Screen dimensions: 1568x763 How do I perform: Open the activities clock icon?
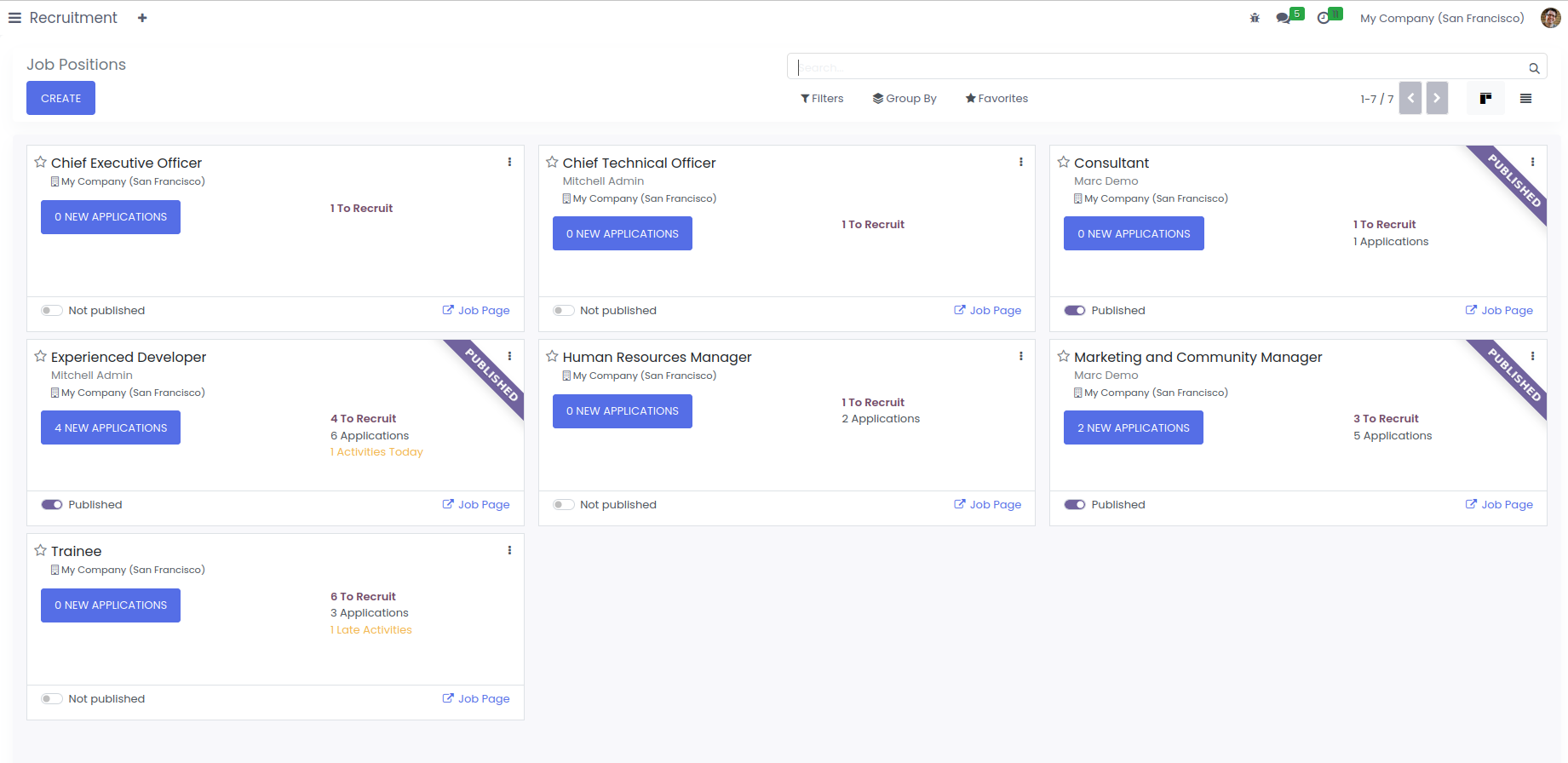pos(1324,18)
